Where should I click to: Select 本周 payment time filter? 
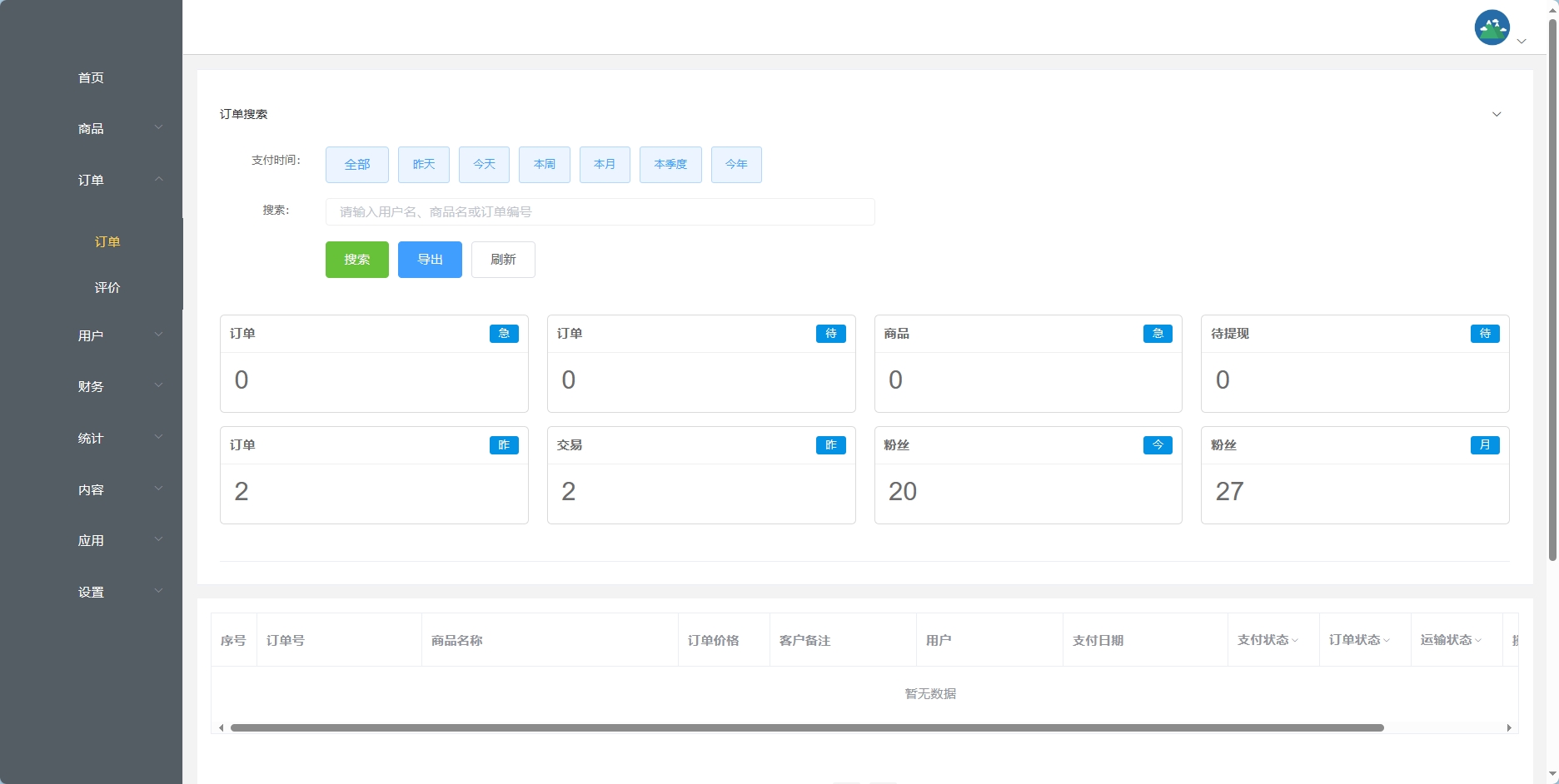pos(545,165)
